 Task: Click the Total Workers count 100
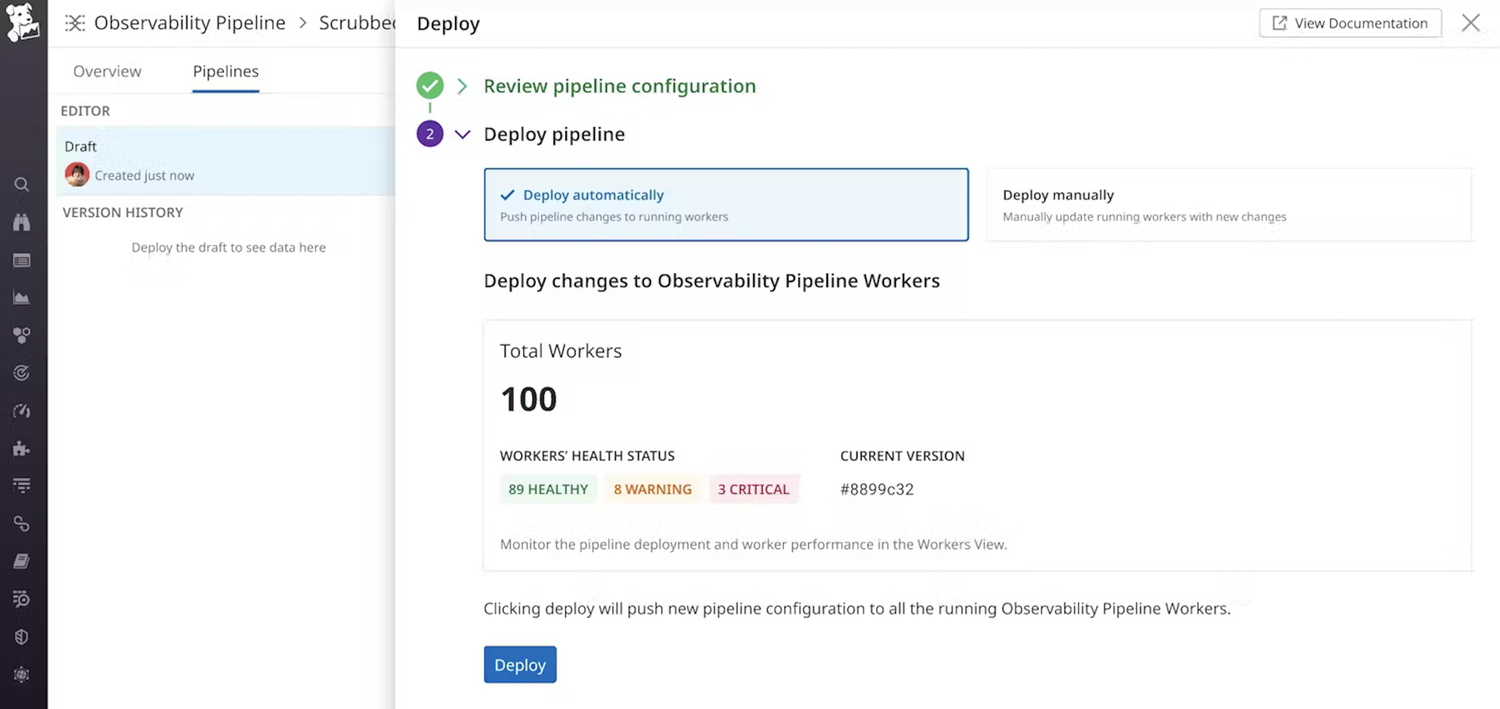click(x=529, y=399)
